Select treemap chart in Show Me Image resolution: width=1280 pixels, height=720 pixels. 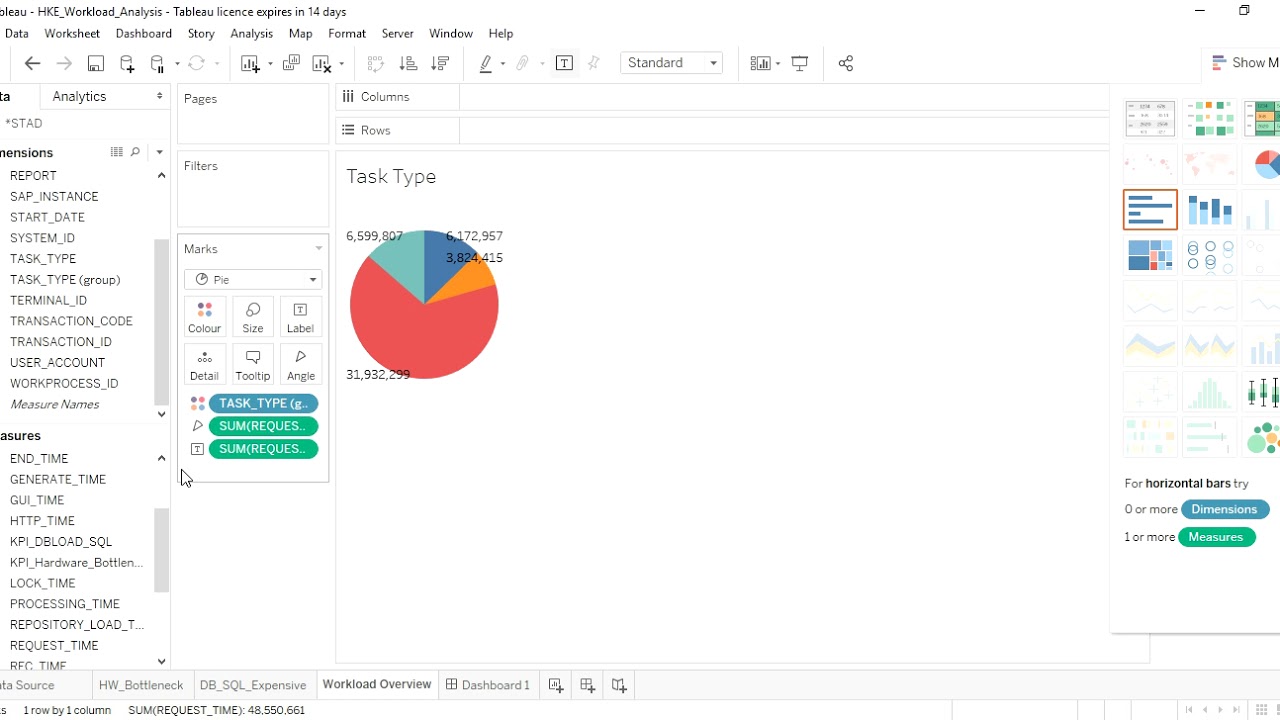[x=1150, y=255]
